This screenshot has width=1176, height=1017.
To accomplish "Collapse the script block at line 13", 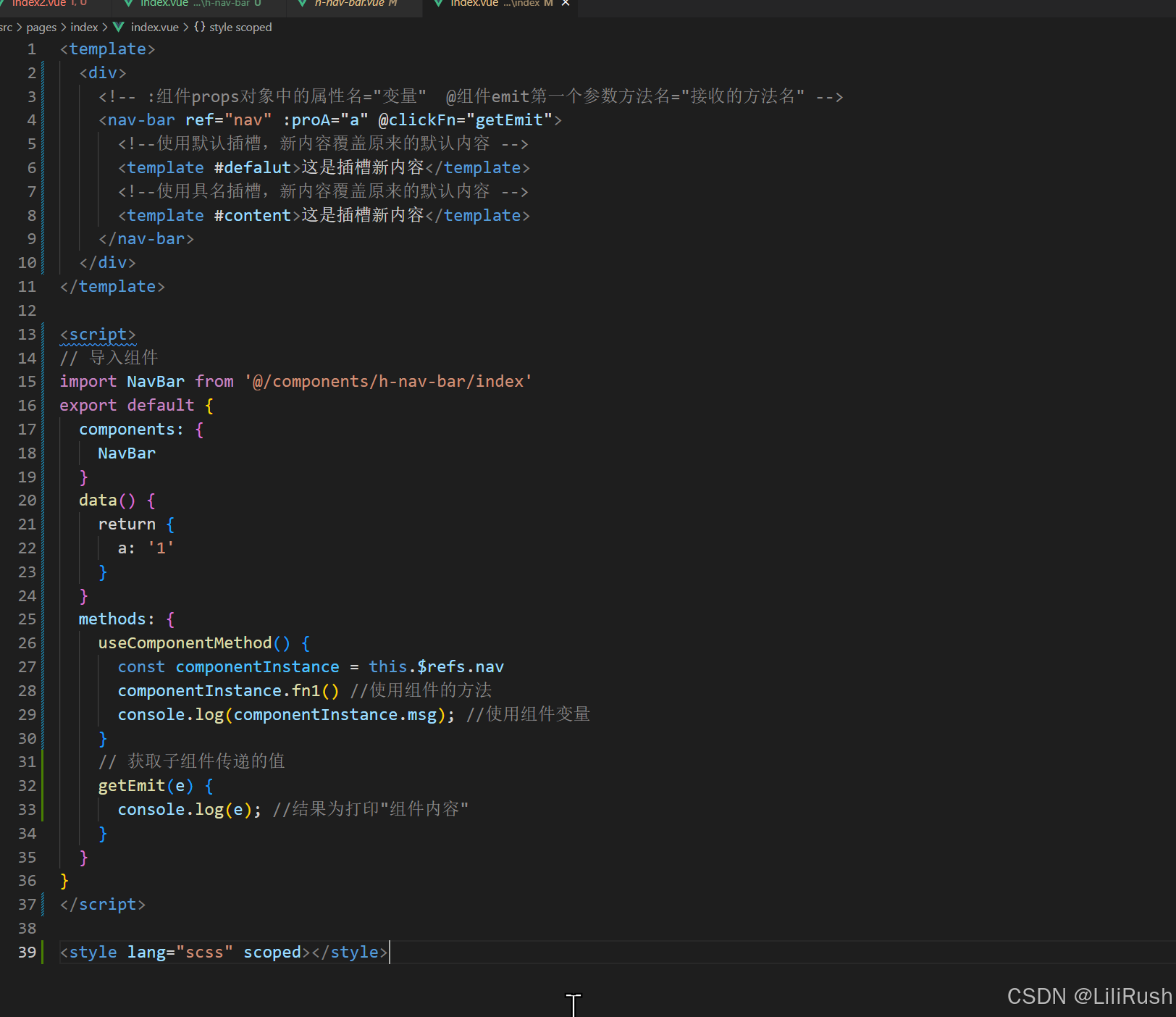I will [x=49, y=335].
